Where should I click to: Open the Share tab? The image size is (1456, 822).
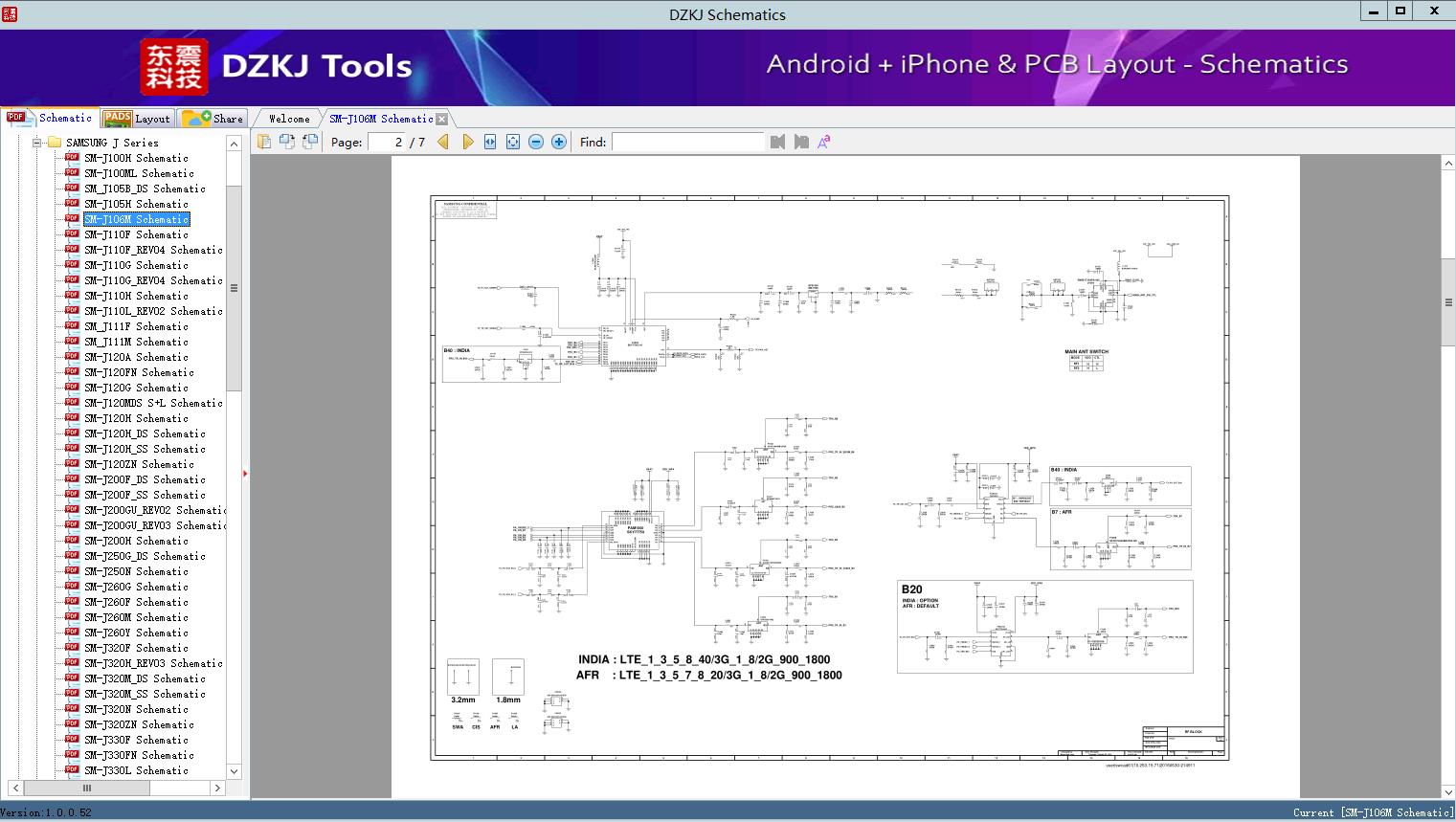213,119
